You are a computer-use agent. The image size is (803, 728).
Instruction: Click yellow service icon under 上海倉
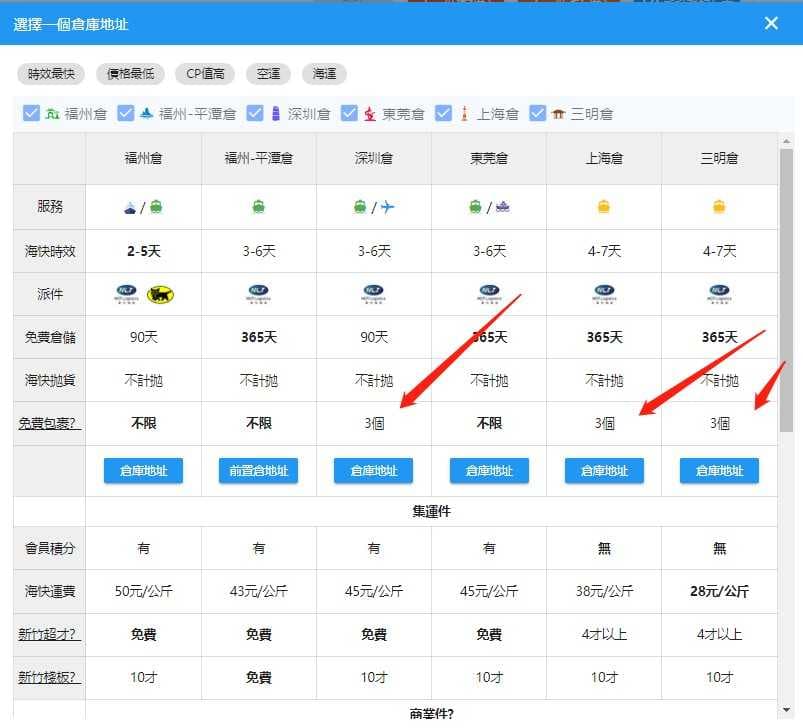(604, 207)
